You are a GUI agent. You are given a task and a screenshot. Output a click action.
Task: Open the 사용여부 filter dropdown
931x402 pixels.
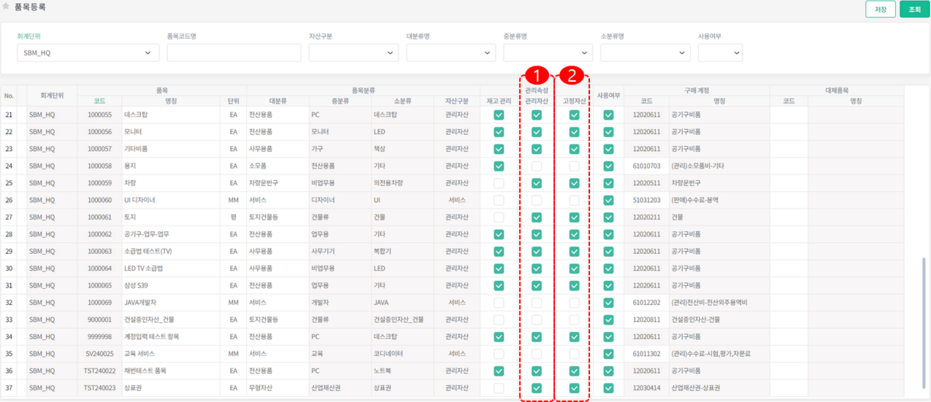point(720,52)
